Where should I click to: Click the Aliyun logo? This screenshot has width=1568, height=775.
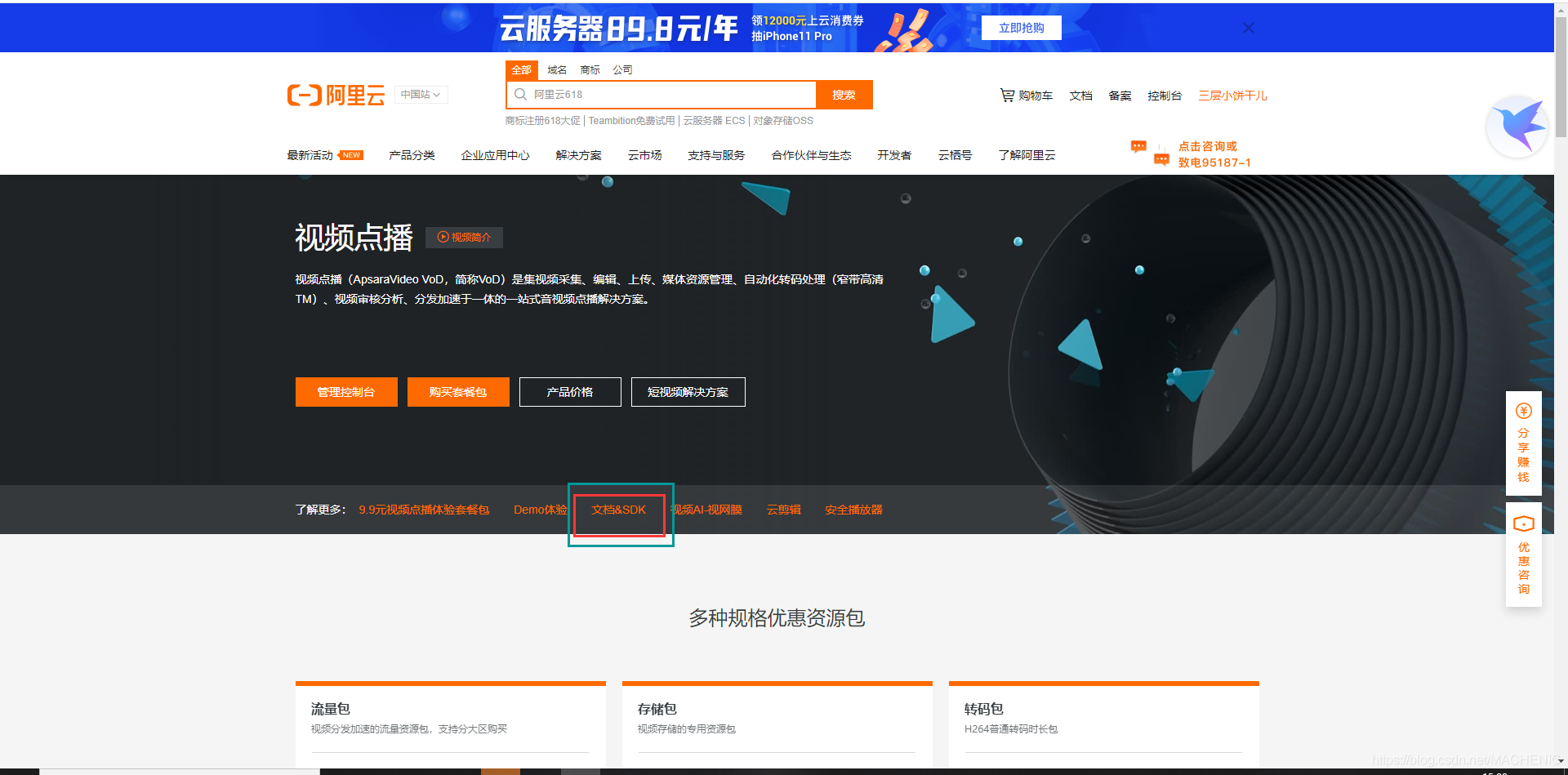pos(336,96)
